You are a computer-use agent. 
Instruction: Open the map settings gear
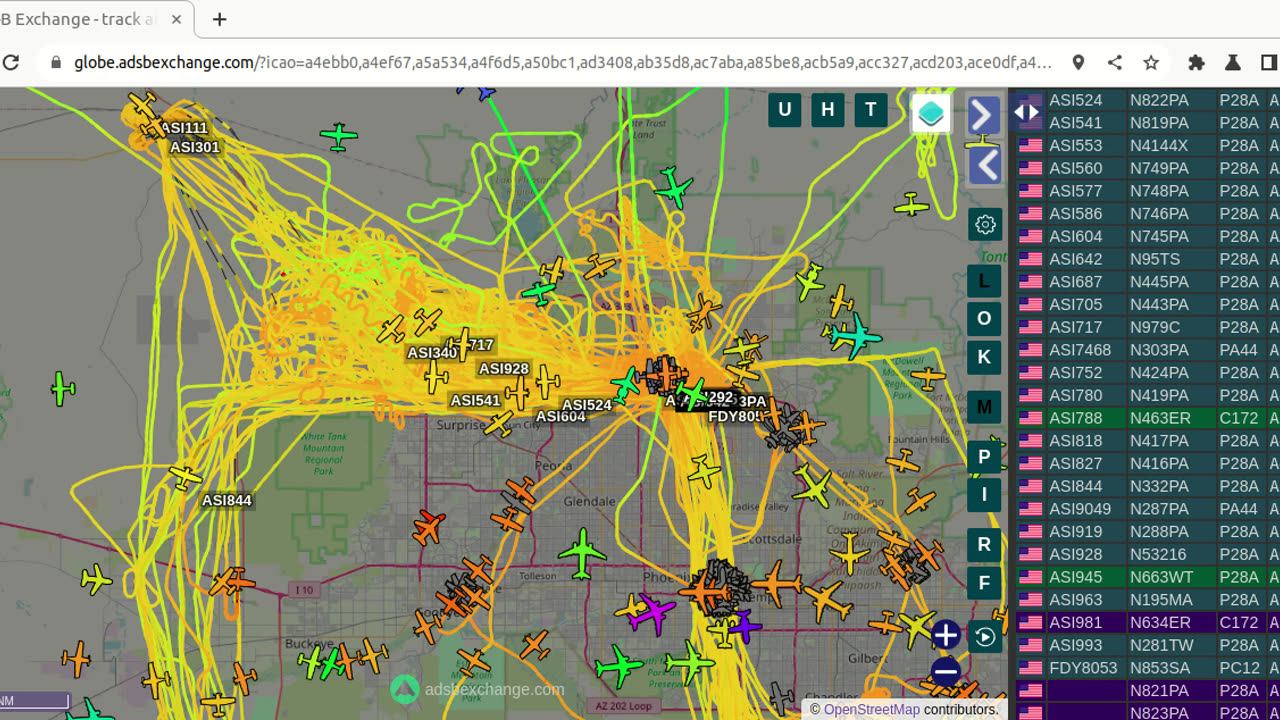pyautogui.click(x=985, y=224)
